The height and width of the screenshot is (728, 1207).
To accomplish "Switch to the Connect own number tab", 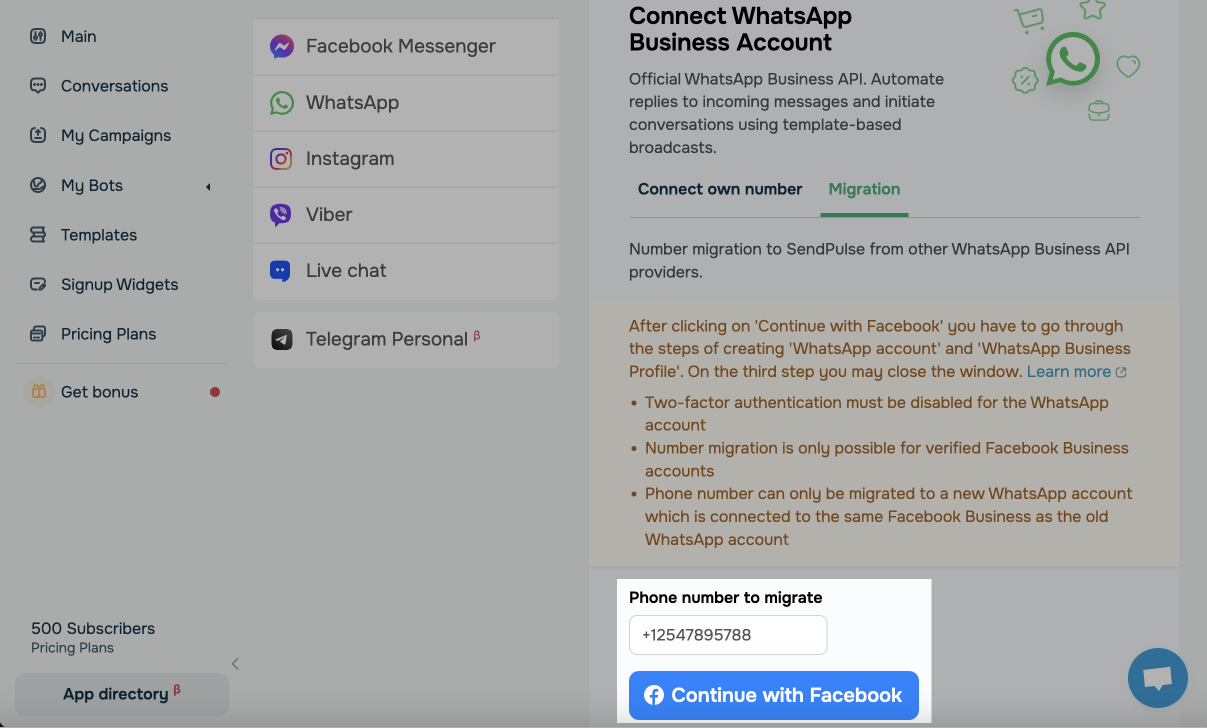I will coord(720,189).
